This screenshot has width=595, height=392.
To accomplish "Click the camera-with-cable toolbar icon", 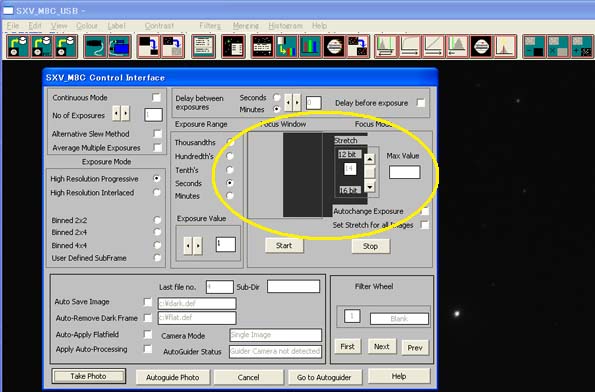I will [95, 46].
